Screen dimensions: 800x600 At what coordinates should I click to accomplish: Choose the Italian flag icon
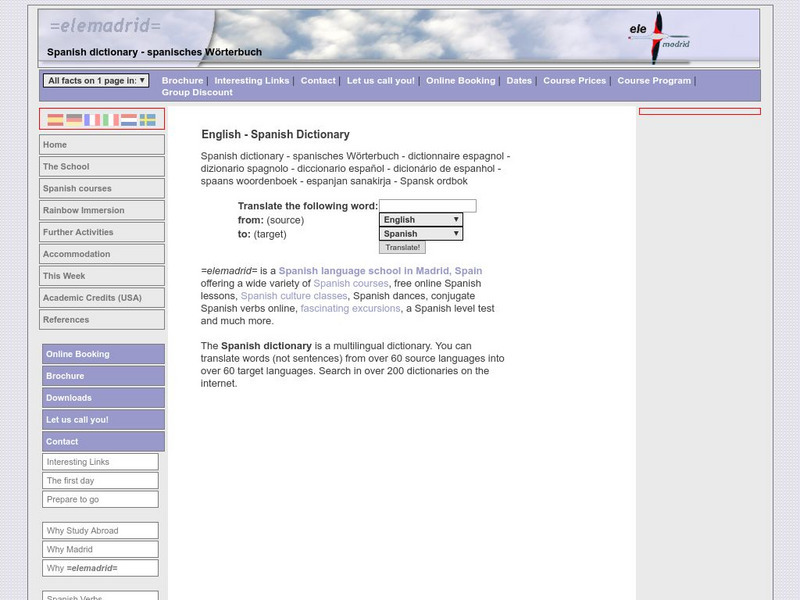[x=110, y=120]
